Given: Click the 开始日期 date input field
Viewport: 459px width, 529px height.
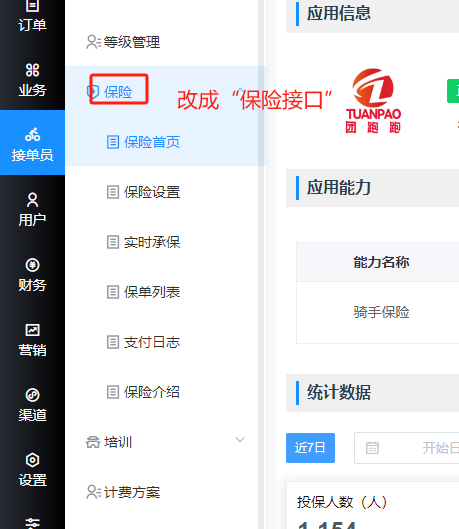Looking at the screenshot, I should (406, 448).
